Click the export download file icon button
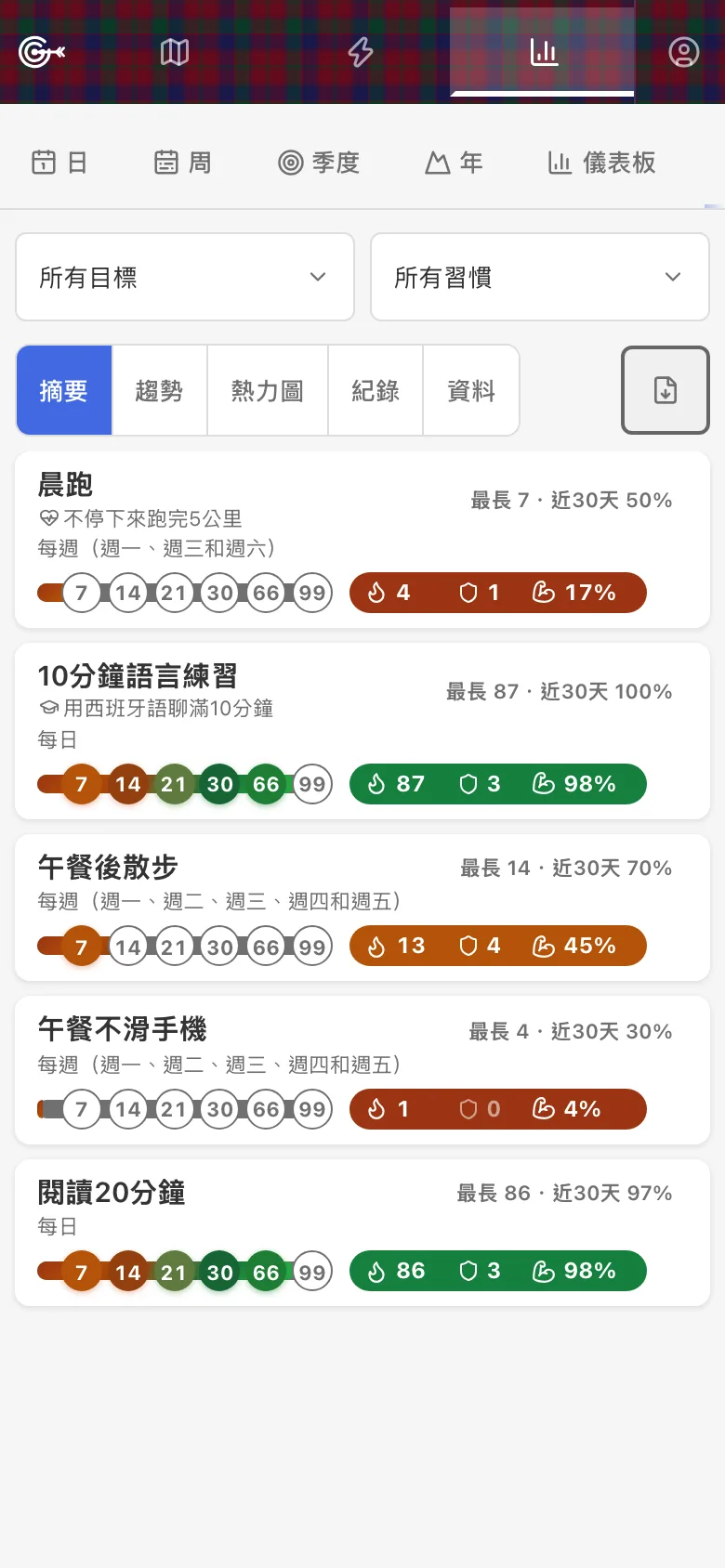 point(666,390)
